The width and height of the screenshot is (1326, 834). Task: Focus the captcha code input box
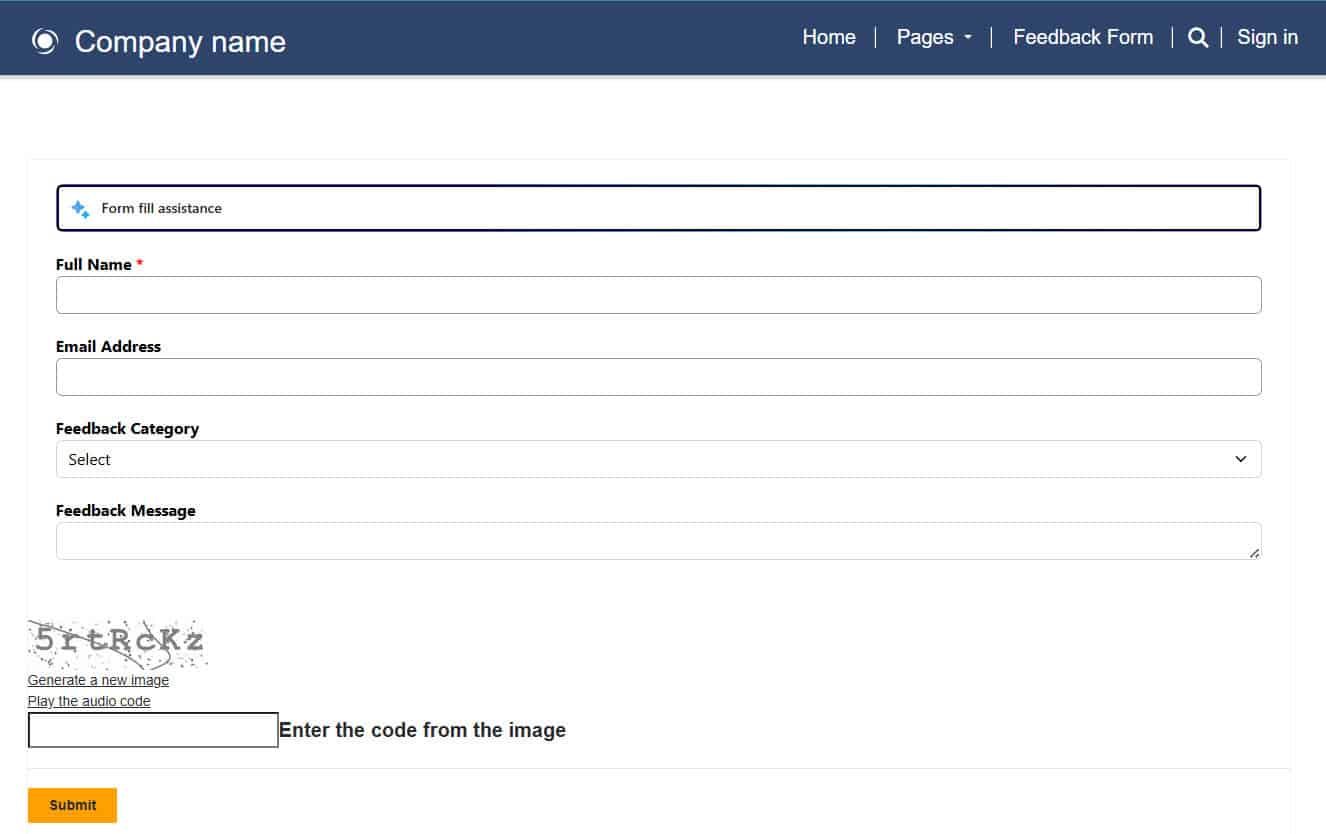(153, 730)
